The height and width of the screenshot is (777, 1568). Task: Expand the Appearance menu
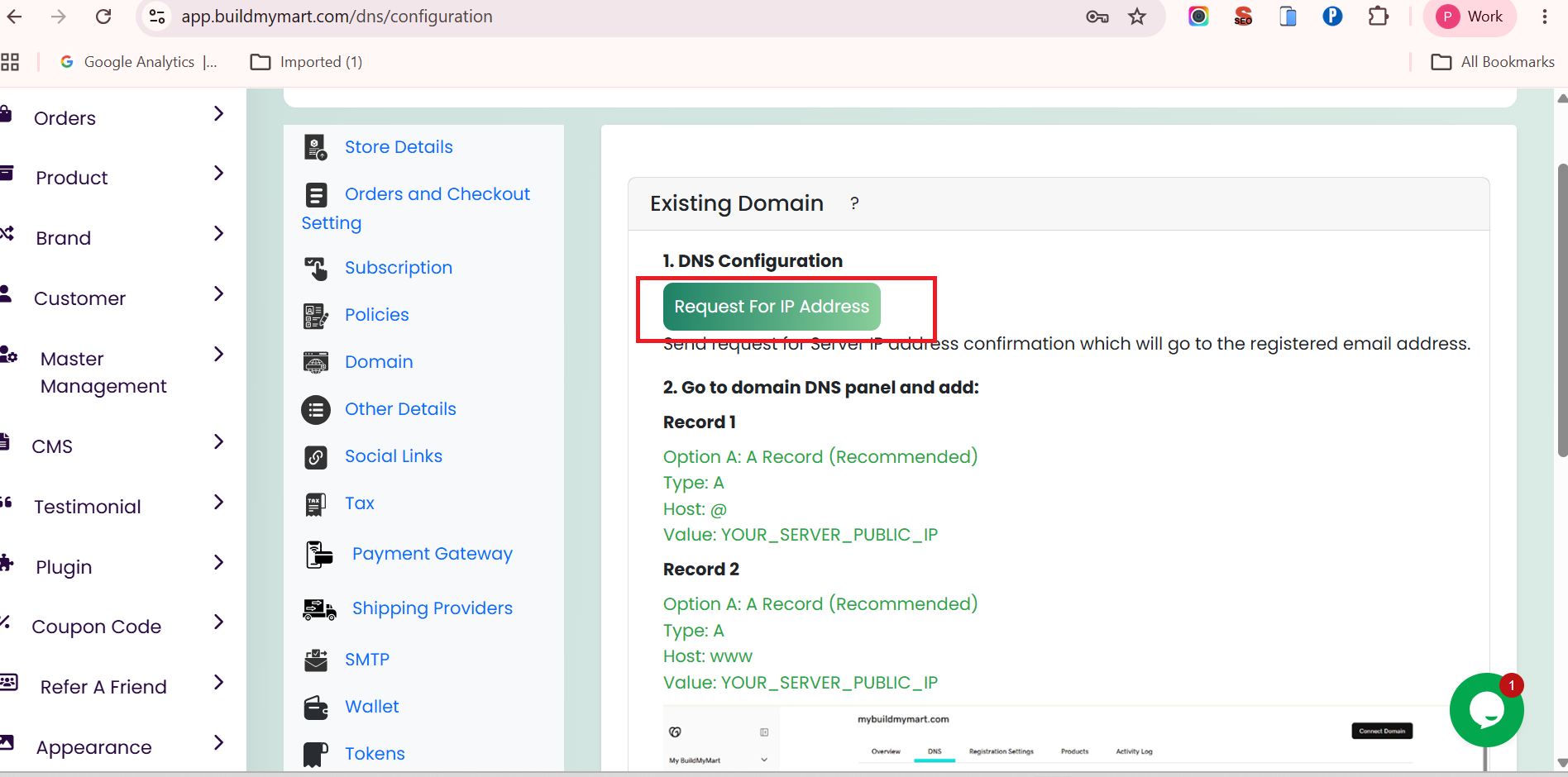[x=218, y=743]
